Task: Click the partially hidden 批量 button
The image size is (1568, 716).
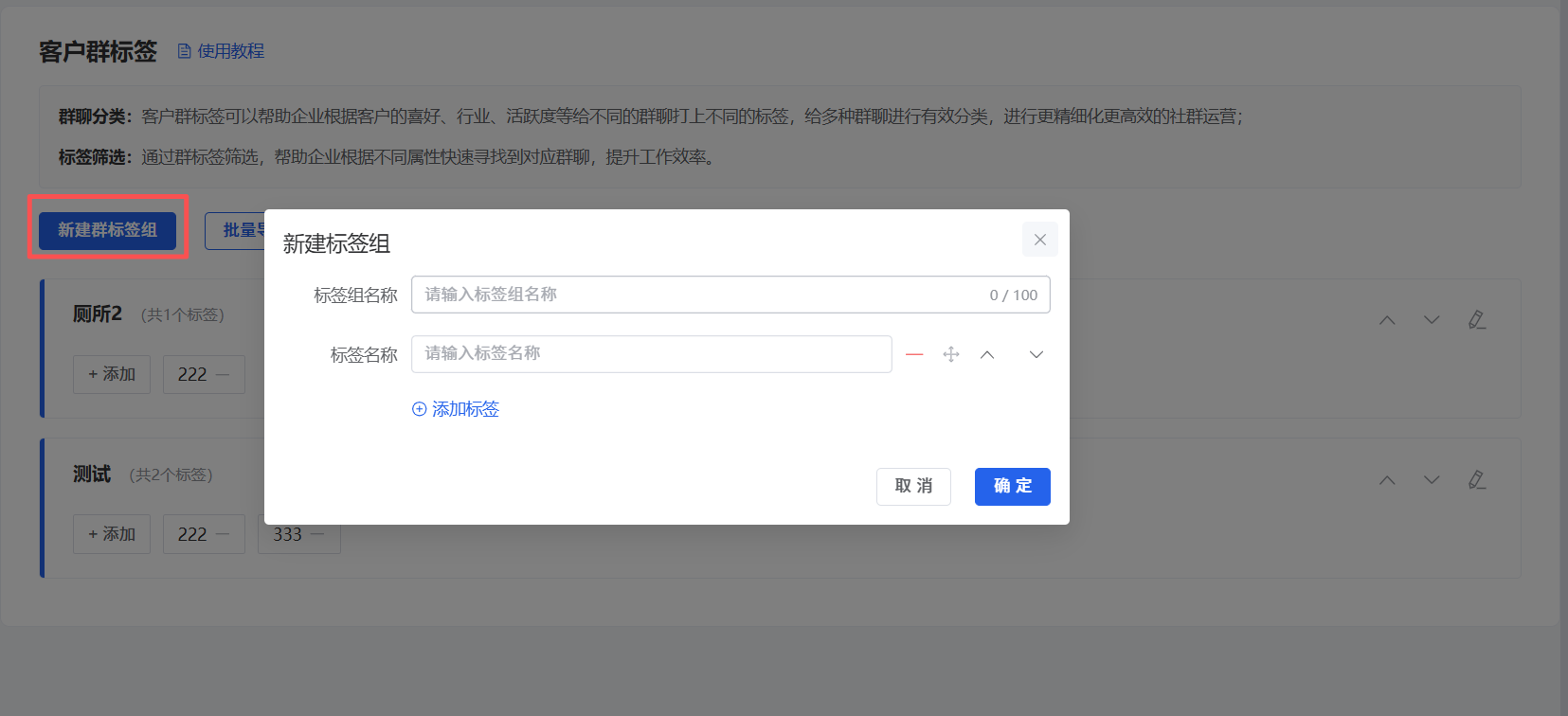Action: click(235, 230)
